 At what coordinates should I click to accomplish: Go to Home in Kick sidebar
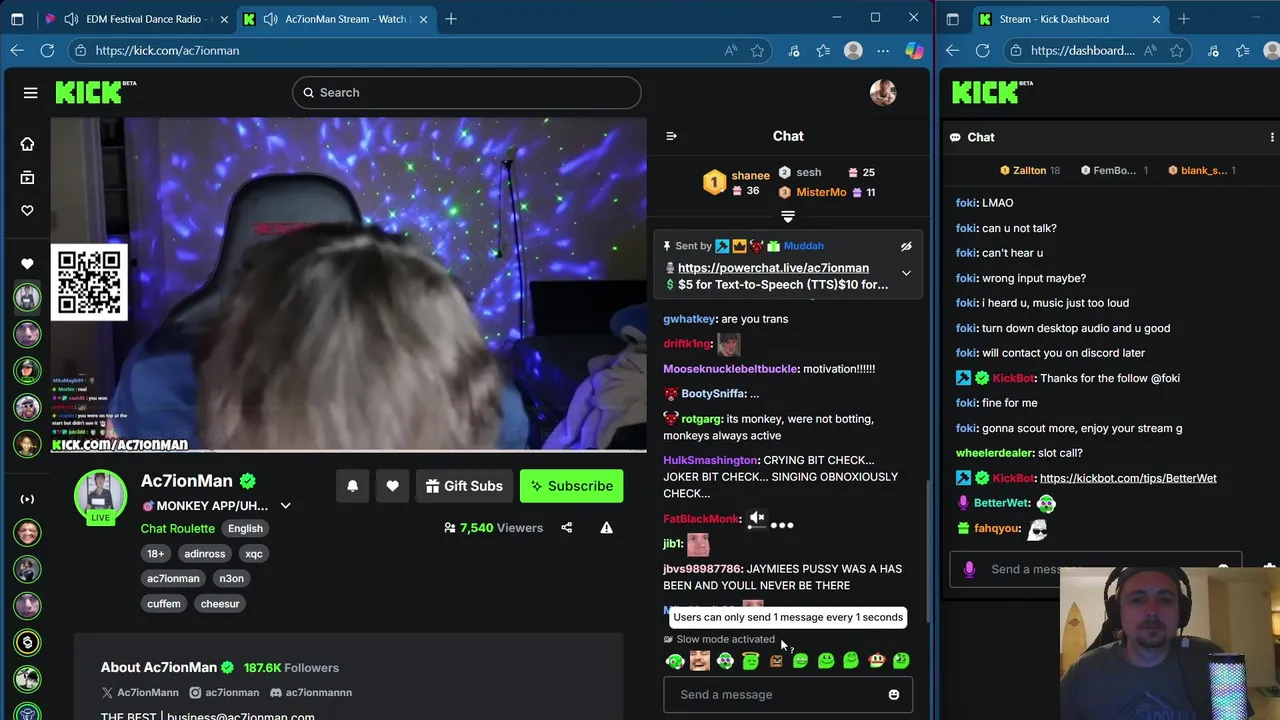pos(27,144)
